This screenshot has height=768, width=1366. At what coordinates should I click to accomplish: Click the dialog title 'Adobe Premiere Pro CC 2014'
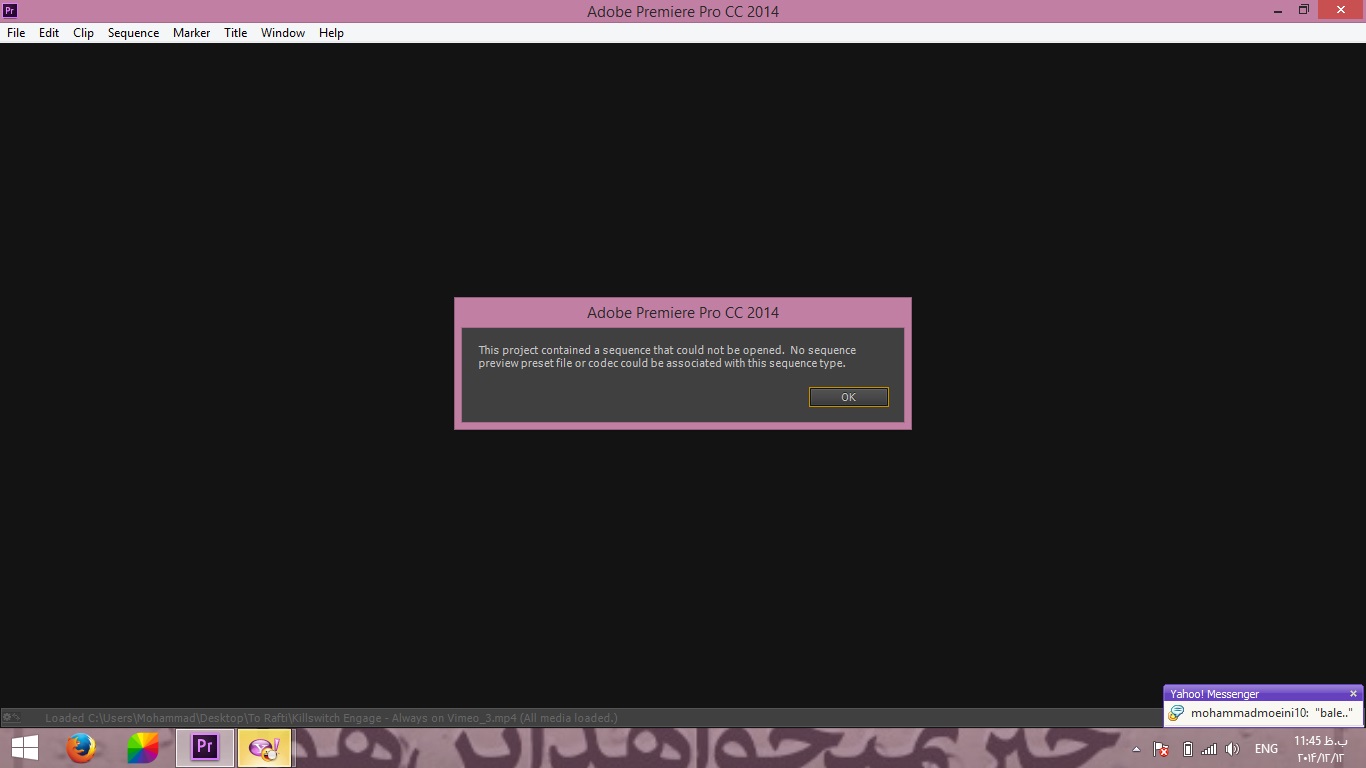pos(683,313)
